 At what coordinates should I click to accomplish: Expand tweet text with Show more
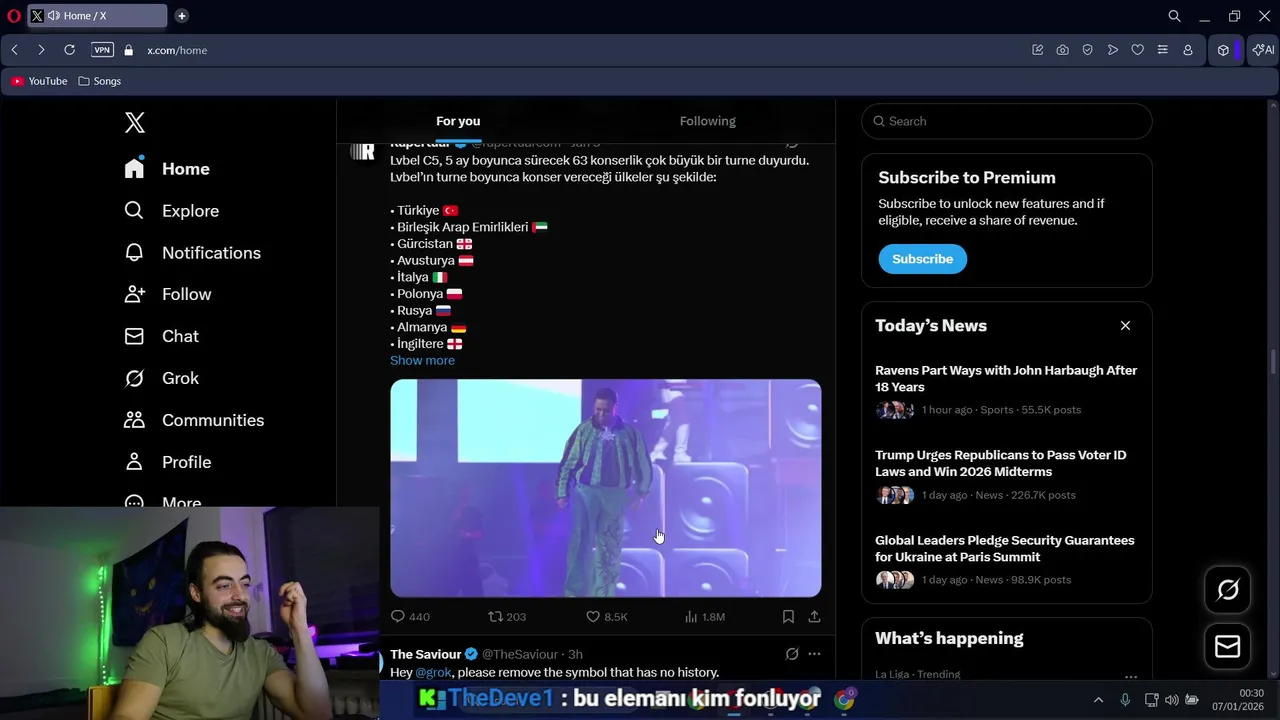point(422,360)
